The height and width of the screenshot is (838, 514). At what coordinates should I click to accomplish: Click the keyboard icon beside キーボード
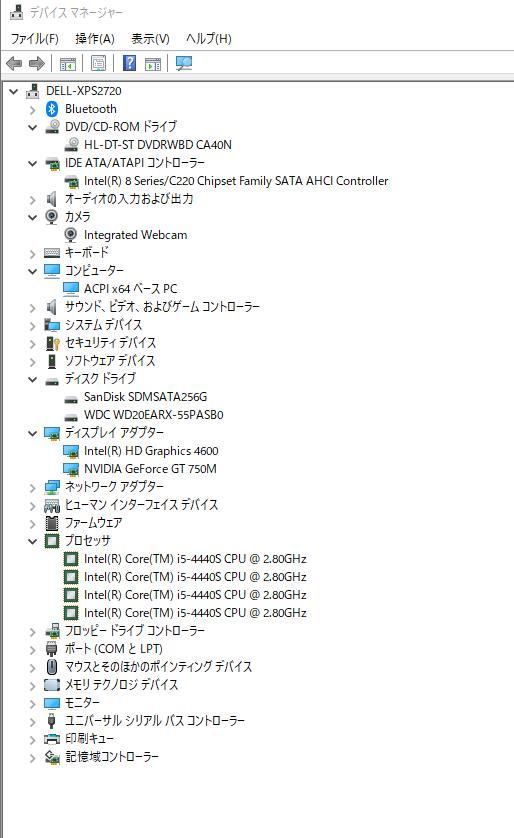click(52, 253)
